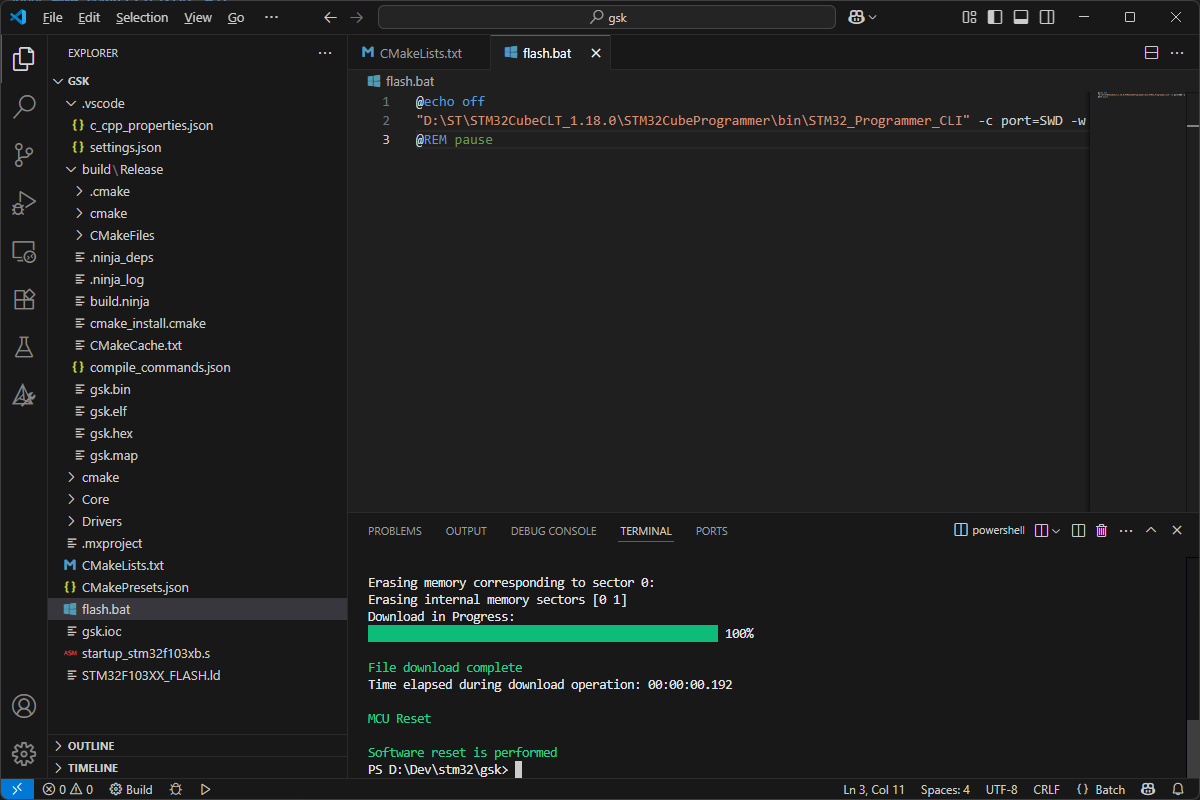Expand the Core folder
1200x800 pixels.
click(x=71, y=499)
